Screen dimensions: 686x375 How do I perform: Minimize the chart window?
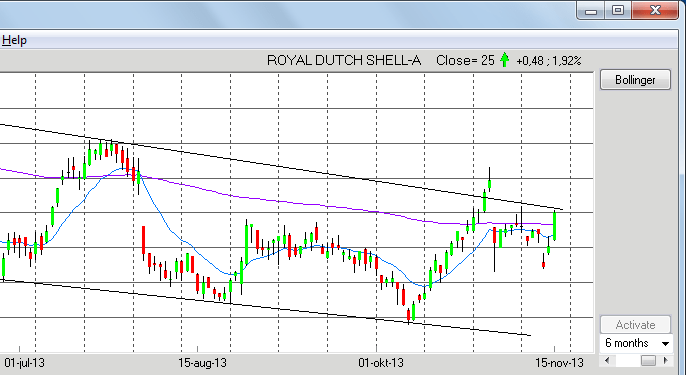tap(591, 11)
